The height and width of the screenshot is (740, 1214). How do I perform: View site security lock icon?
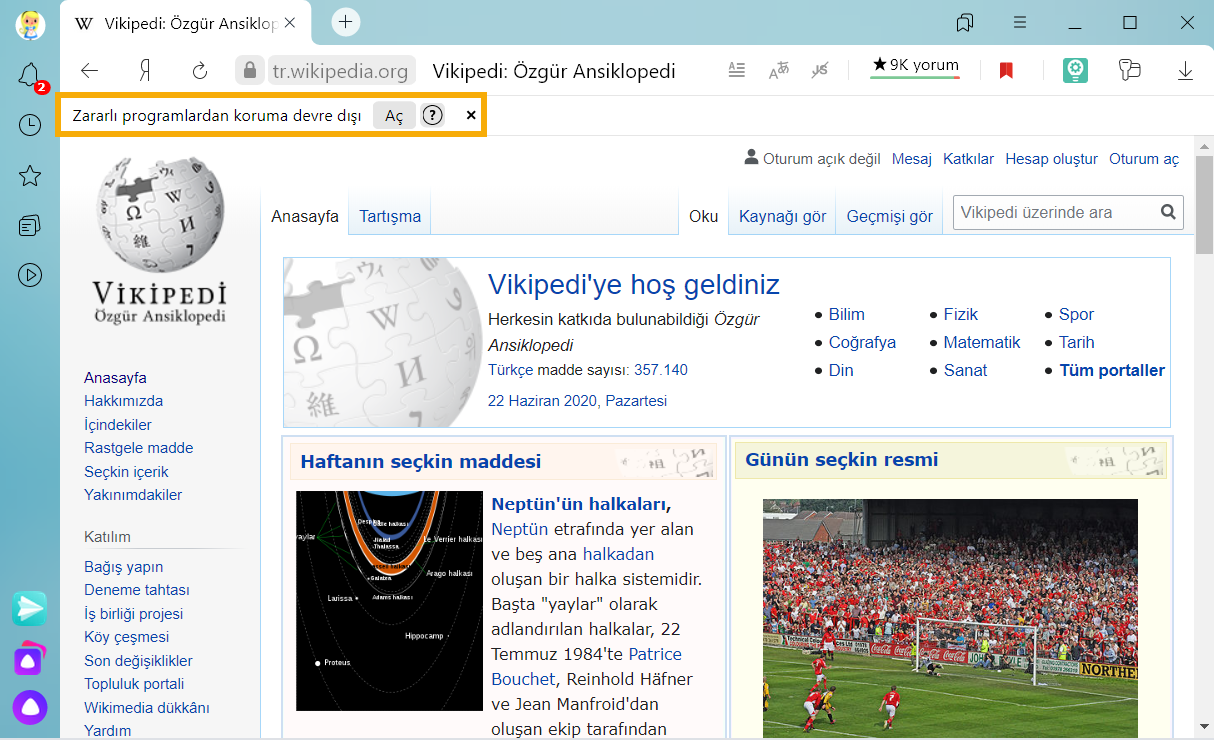(250, 70)
